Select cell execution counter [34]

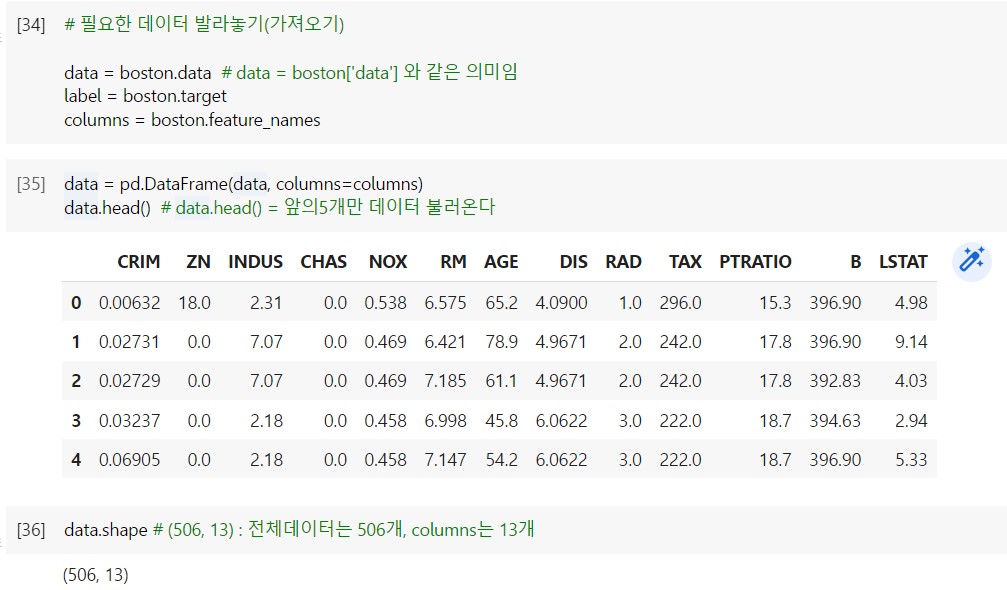(x=31, y=25)
